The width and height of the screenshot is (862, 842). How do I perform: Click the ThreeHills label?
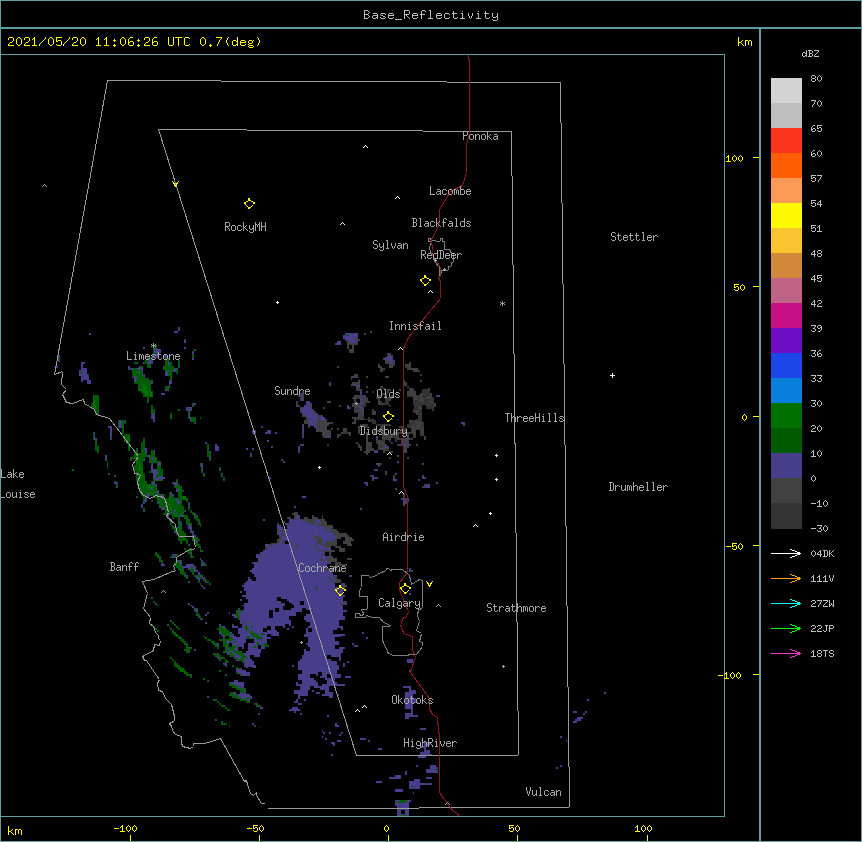(x=534, y=418)
